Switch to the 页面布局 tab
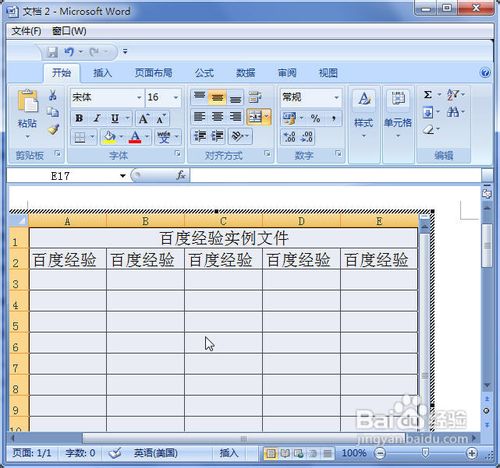 (153, 73)
